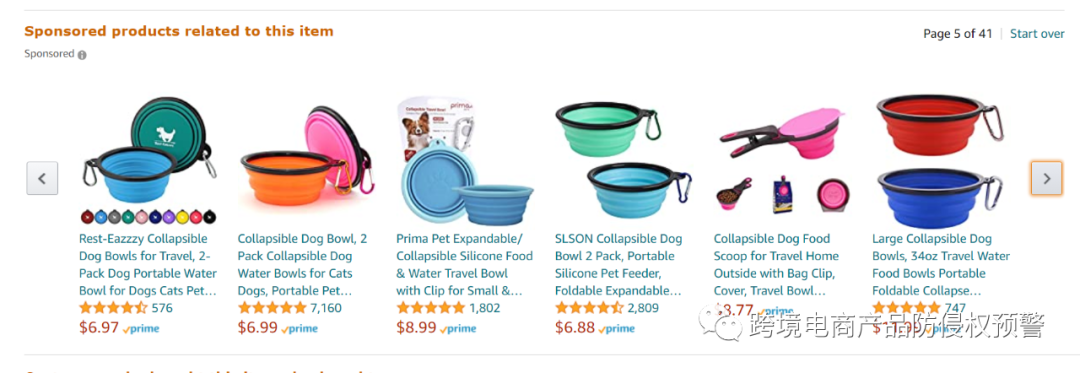Open Collapsible Dog Food Scoop title link
1080x373 pixels.
pyautogui.click(x=776, y=265)
